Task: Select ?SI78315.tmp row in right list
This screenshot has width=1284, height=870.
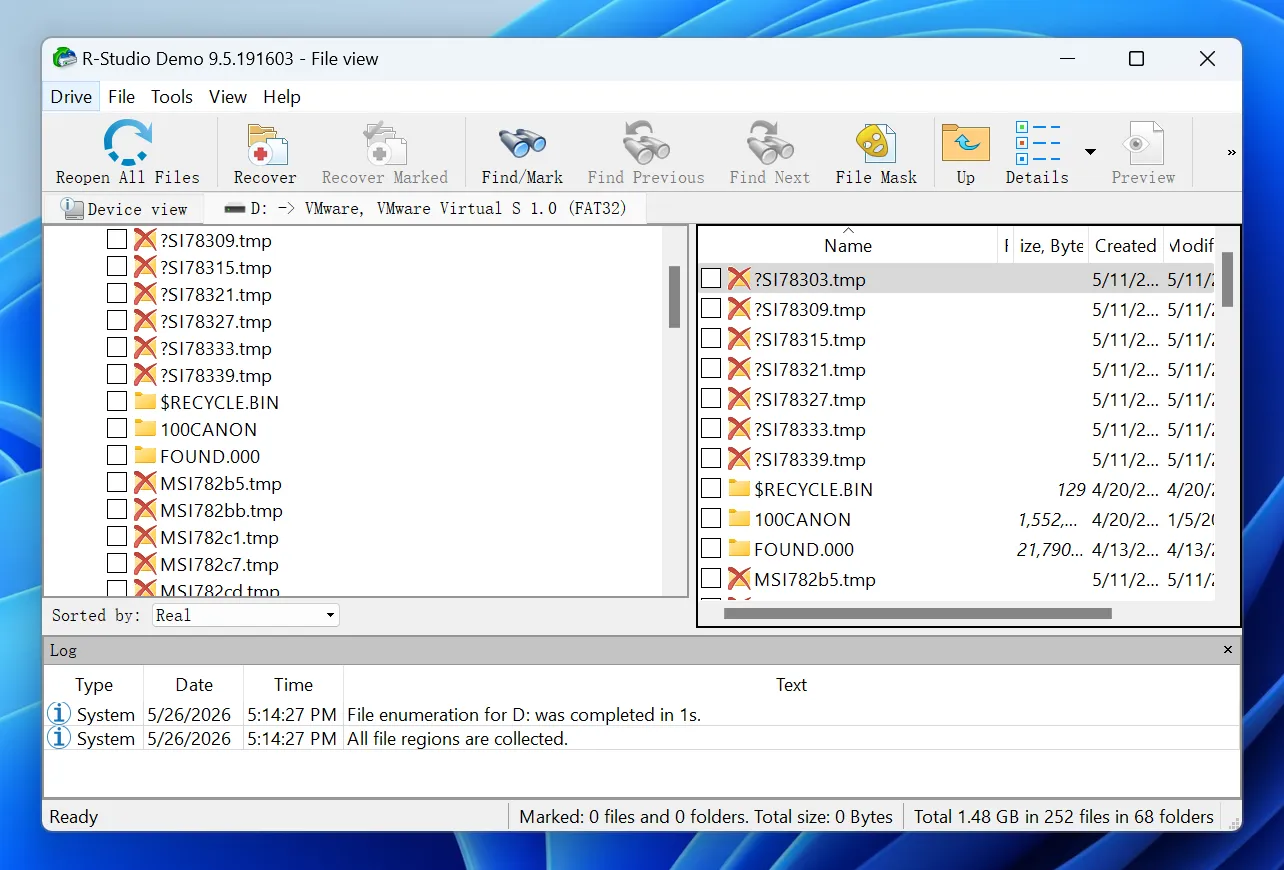Action: coord(958,339)
